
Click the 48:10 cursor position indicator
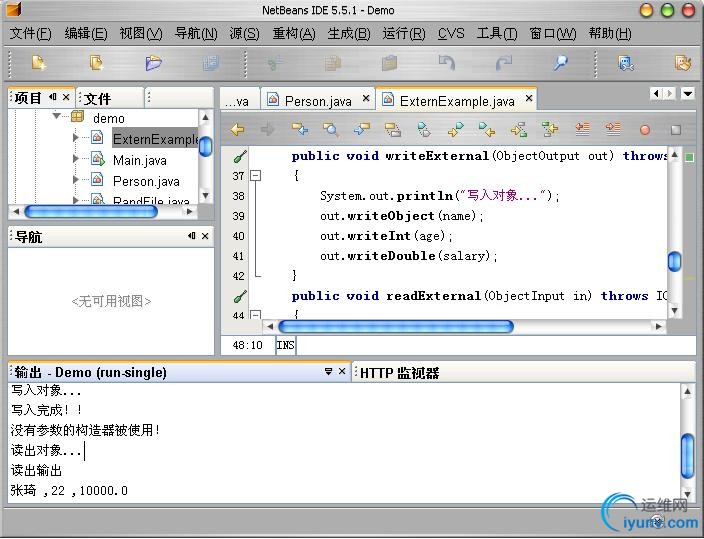(247, 345)
